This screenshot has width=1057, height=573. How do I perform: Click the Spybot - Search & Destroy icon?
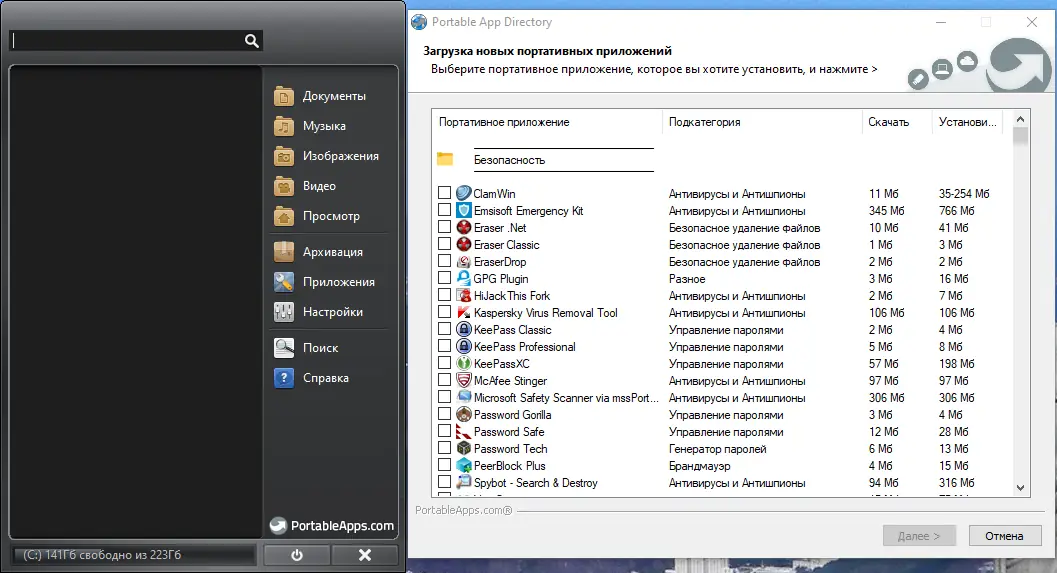(x=464, y=482)
